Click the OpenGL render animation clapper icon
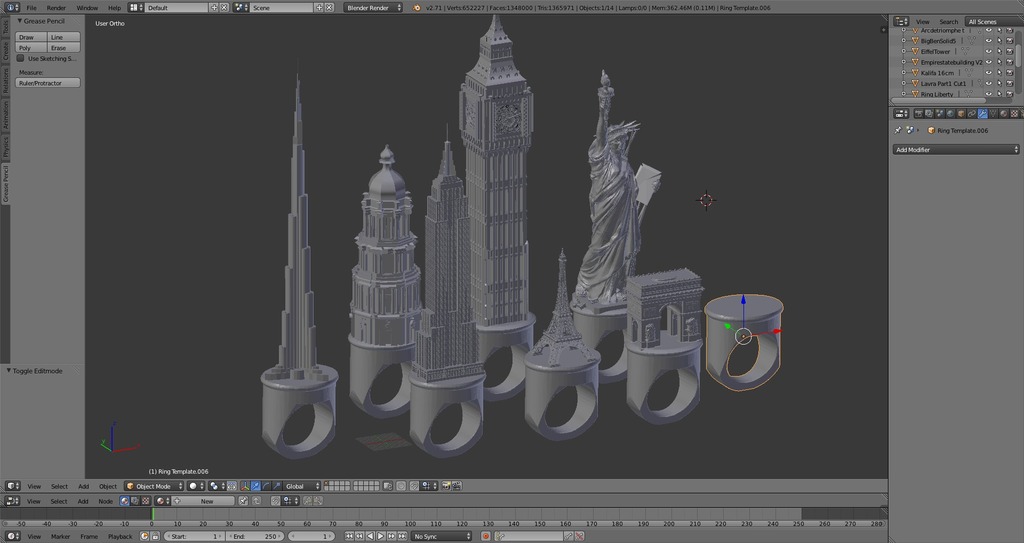 (x=456, y=485)
